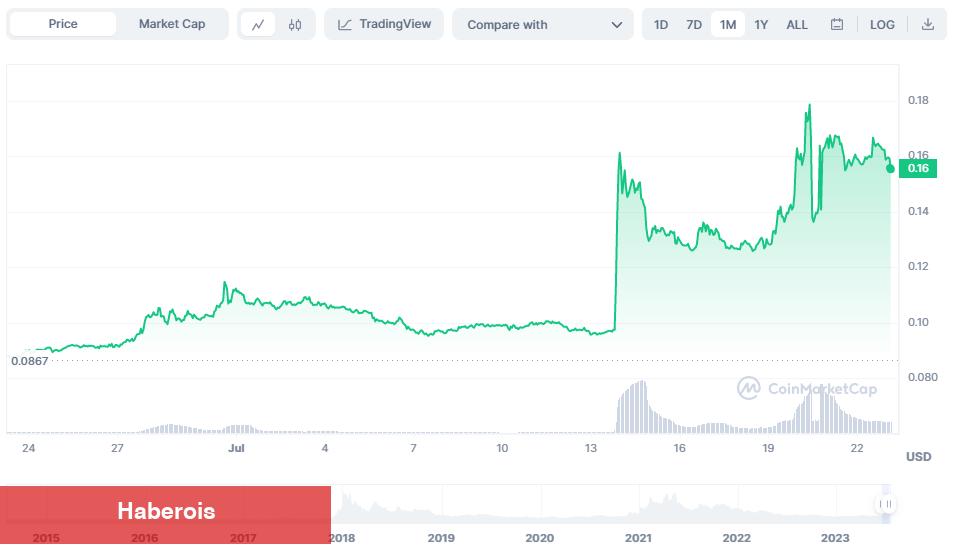Show ALL time range
This screenshot has height=545, width=953.
tap(797, 25)
